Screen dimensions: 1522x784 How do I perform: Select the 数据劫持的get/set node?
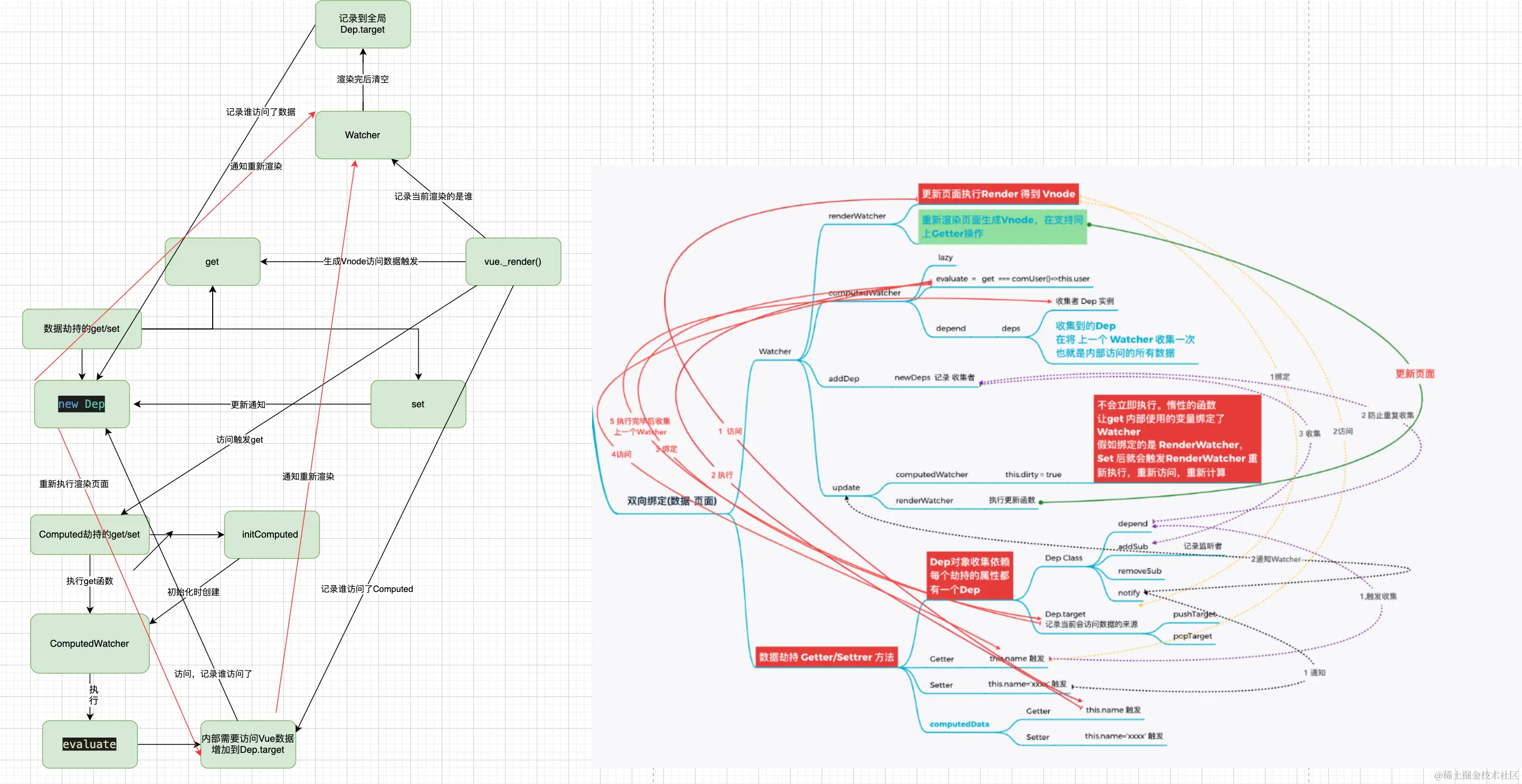[x=81, y=329]
